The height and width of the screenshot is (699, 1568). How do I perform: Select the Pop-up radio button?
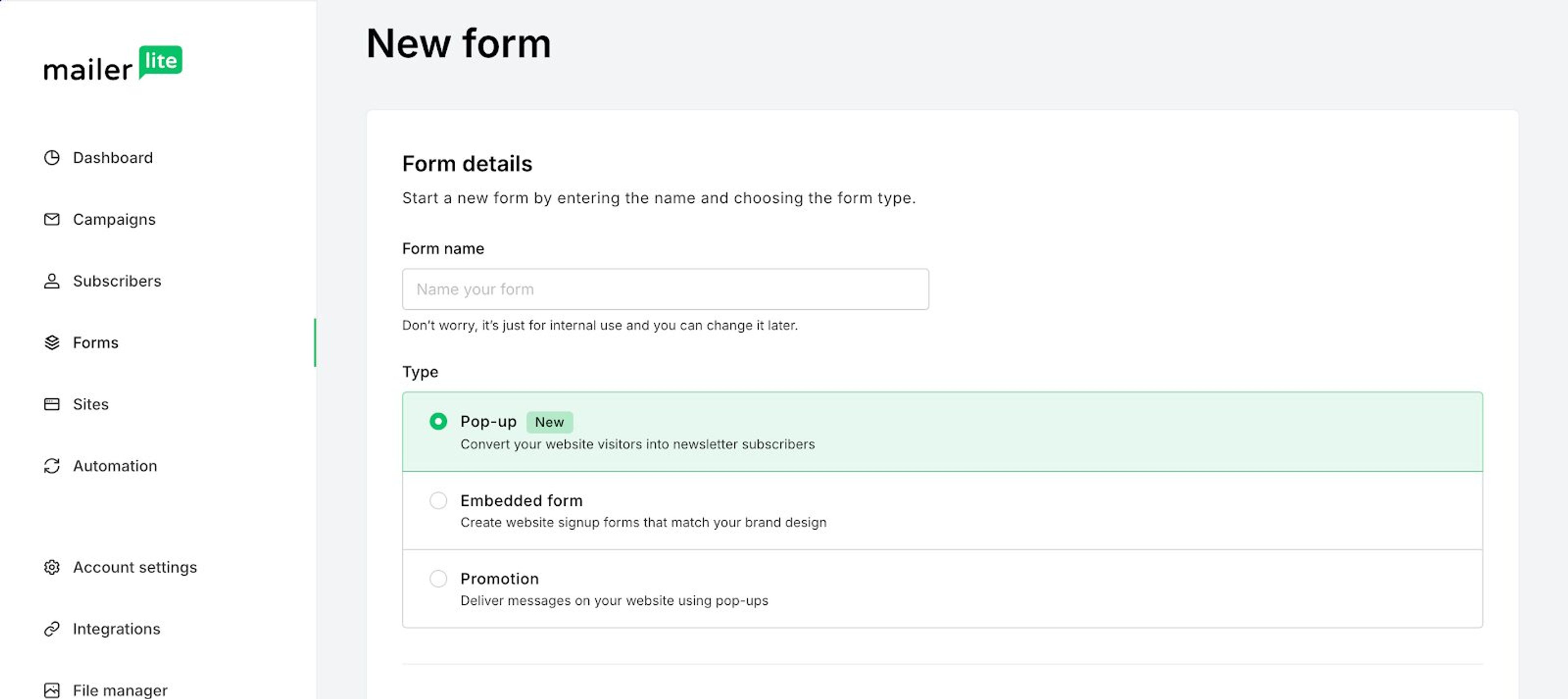click(438, 421)
